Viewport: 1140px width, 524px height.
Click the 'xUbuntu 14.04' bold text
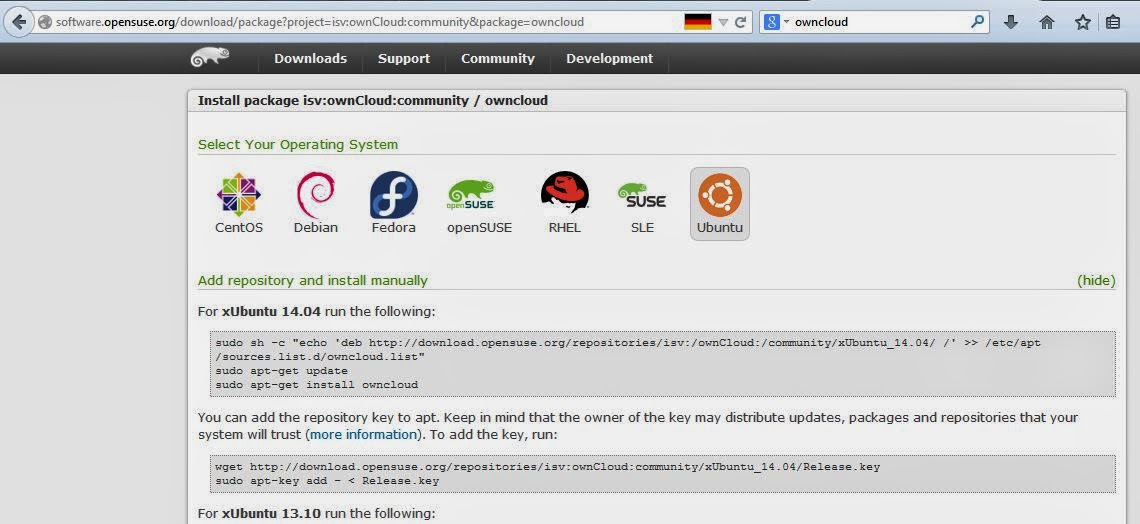coord(271,312)
